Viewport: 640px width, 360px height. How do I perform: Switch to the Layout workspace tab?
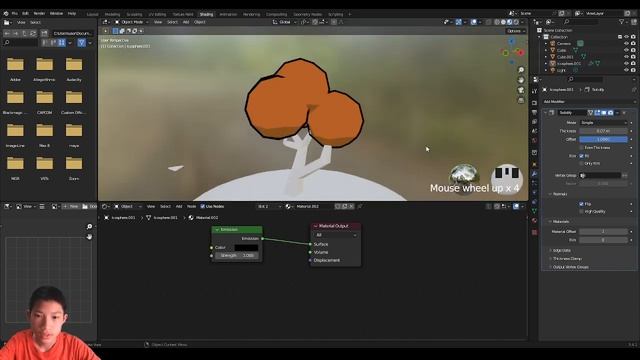(93, 14)
